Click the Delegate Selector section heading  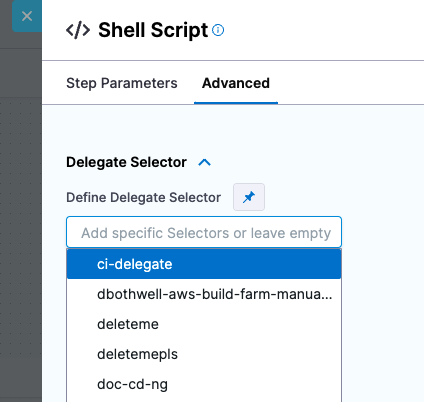click(126, 162)
